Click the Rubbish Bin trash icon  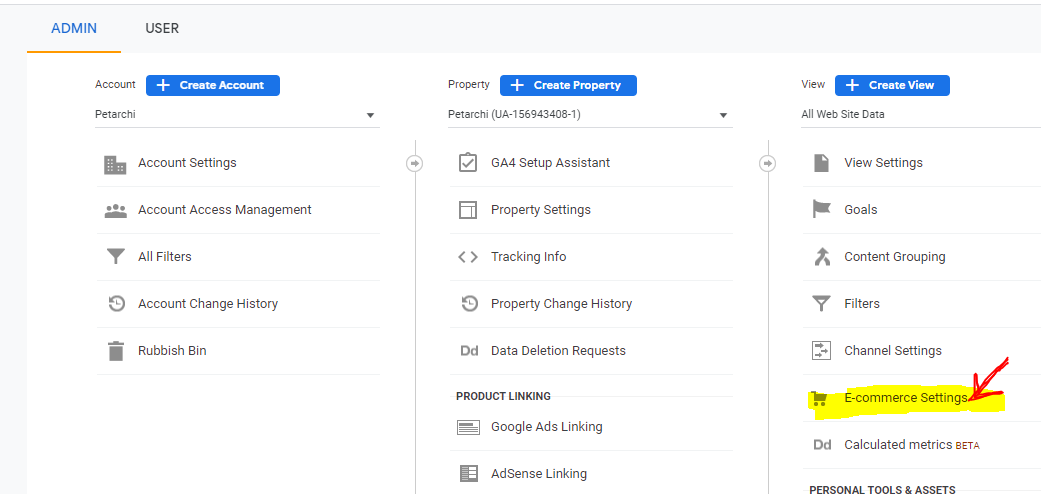116,351
